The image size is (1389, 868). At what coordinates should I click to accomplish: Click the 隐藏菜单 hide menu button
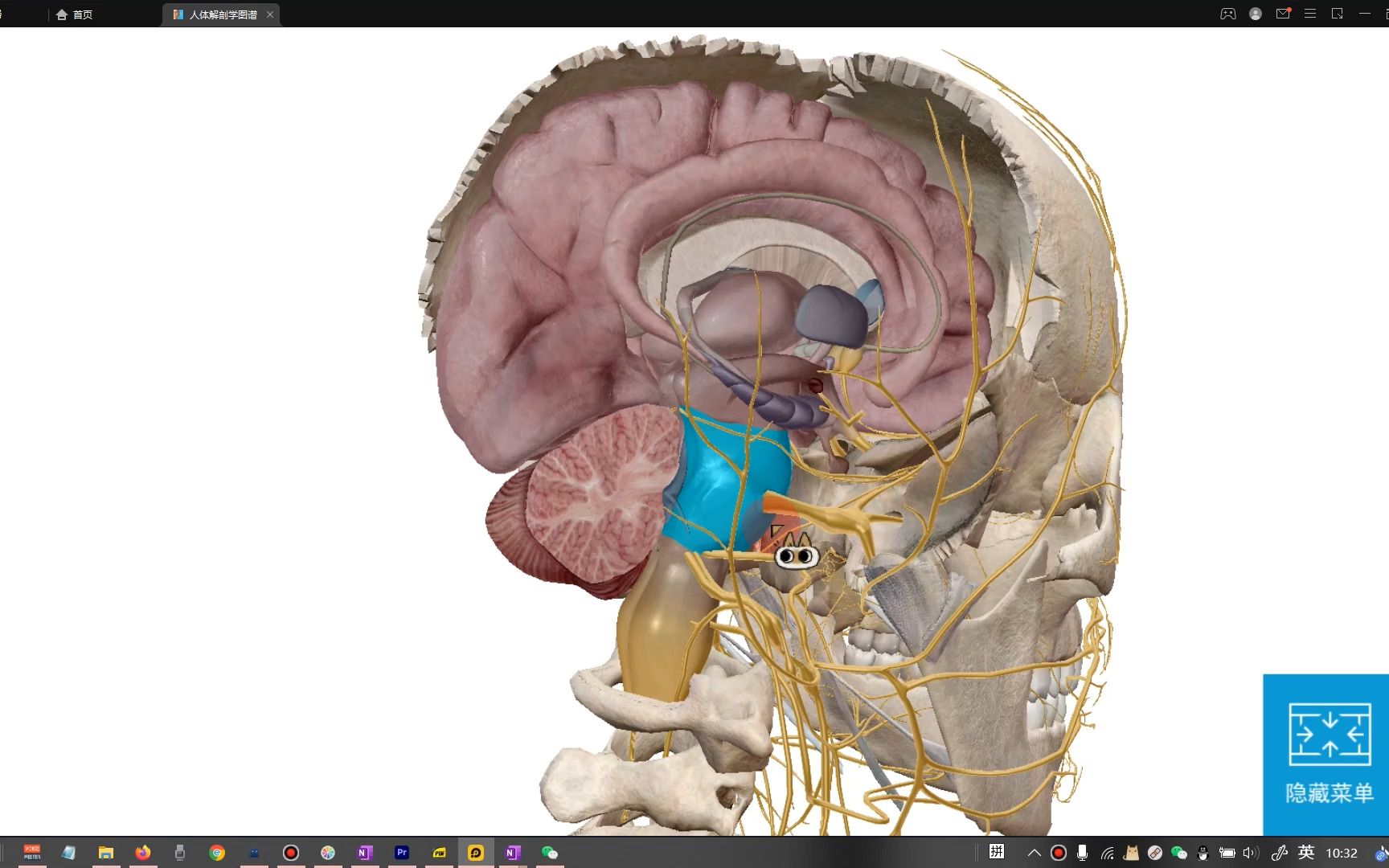click(1326, 755)
